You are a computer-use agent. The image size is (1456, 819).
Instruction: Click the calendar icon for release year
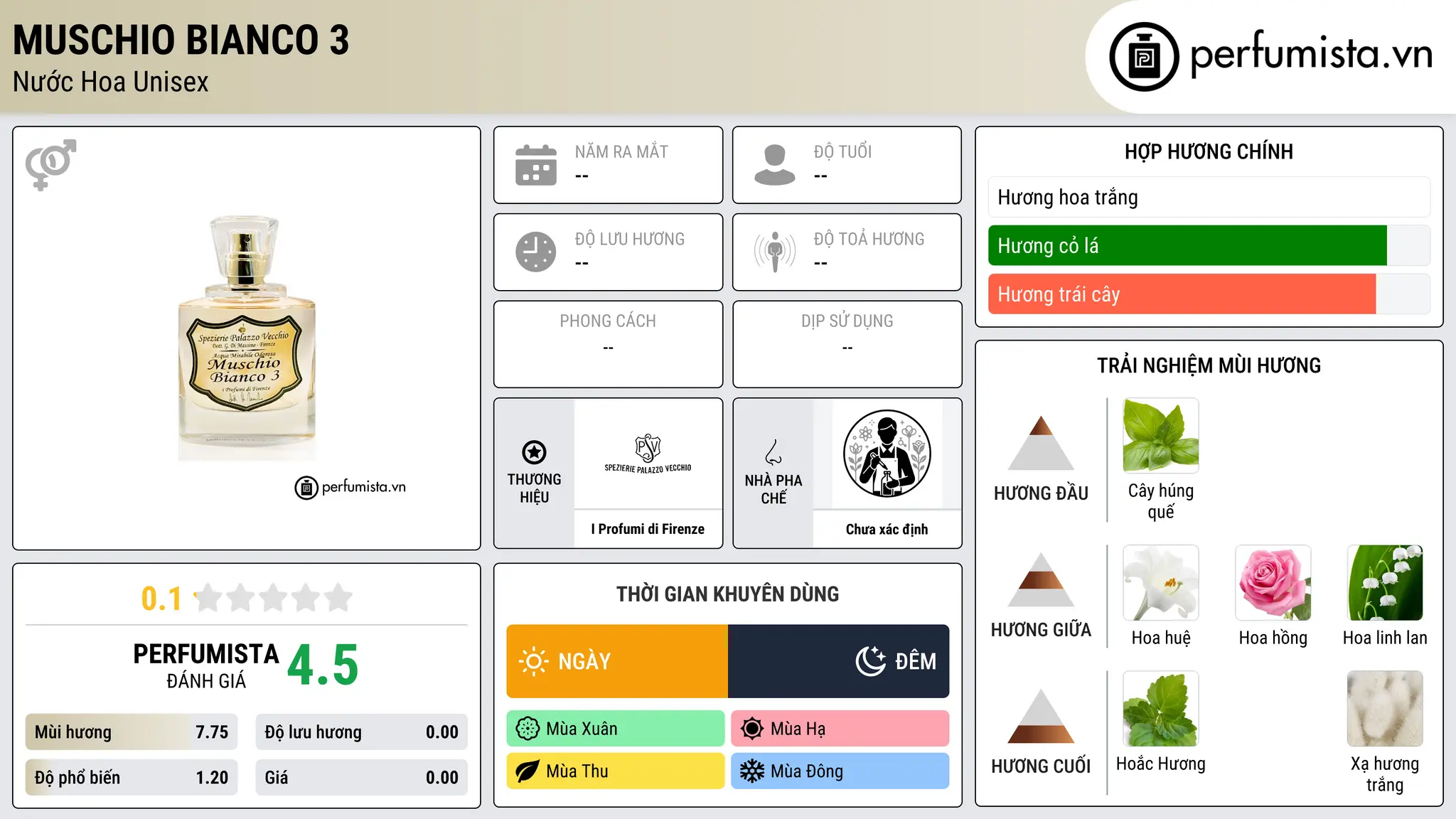pyautogui.click(x=536, y=165)
